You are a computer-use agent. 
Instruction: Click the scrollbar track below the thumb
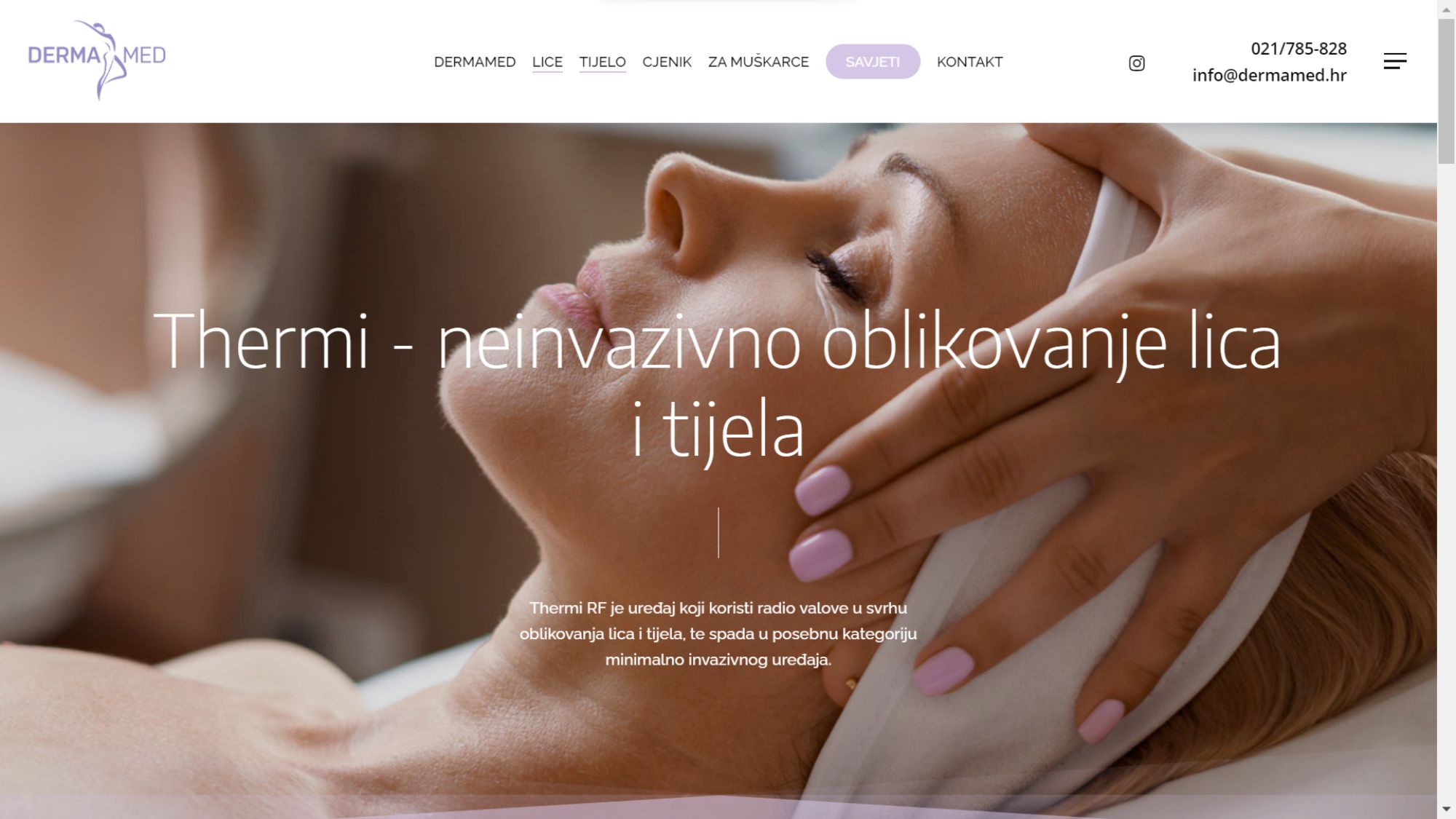coord(1447,480)
